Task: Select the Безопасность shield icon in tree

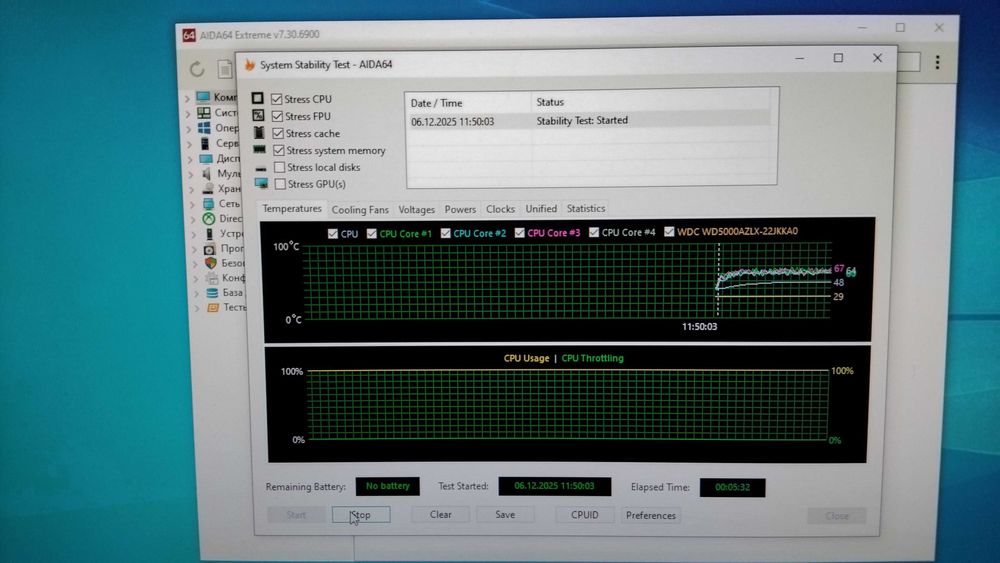Action: (210, 263)
